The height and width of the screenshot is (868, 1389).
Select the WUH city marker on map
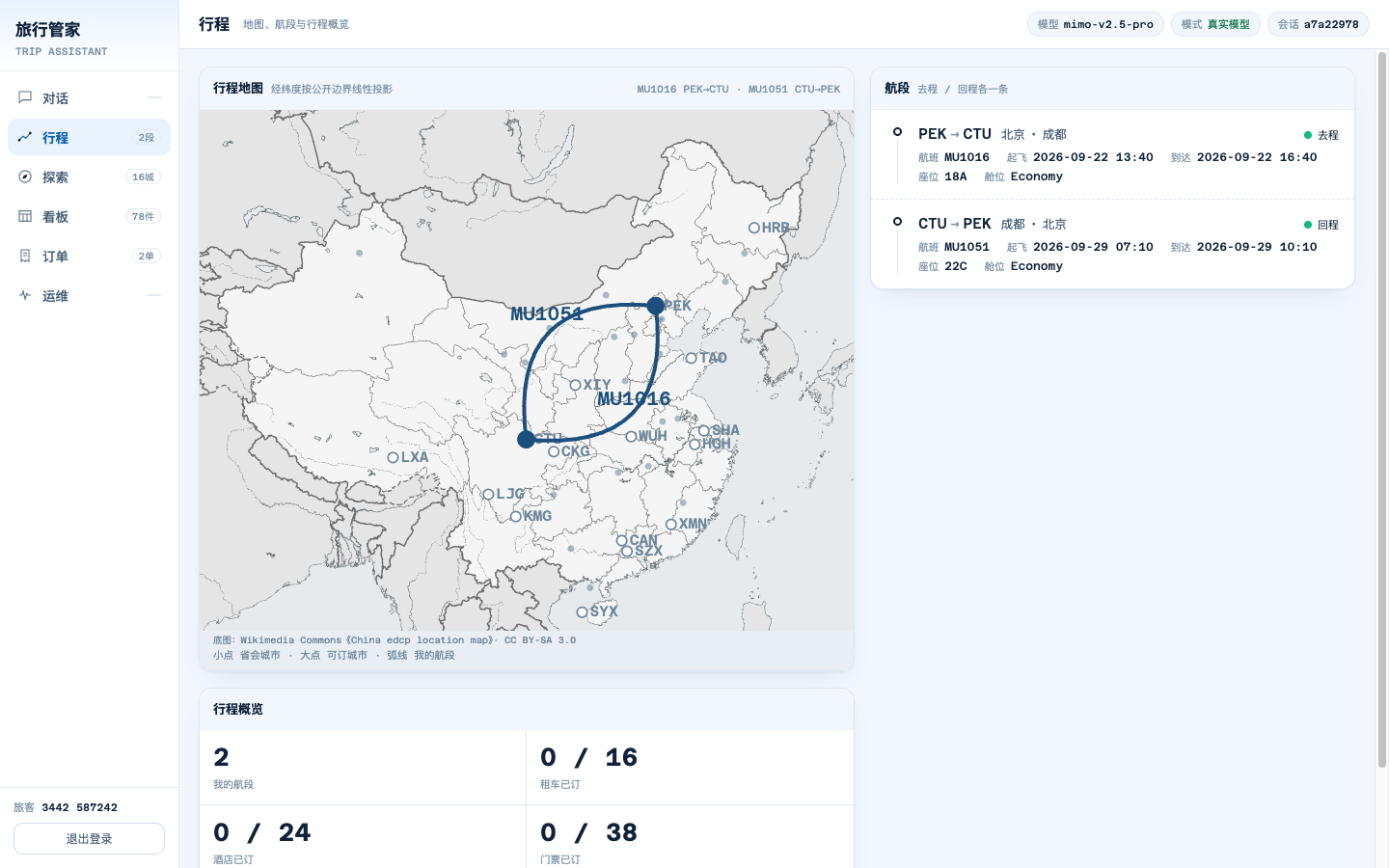[x=632, y=436]
